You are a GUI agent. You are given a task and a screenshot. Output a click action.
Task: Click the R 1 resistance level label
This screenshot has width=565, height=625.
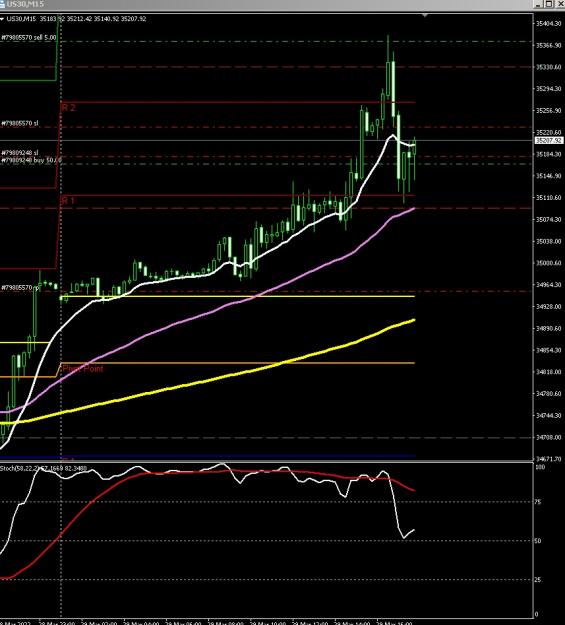coord(68,200)
